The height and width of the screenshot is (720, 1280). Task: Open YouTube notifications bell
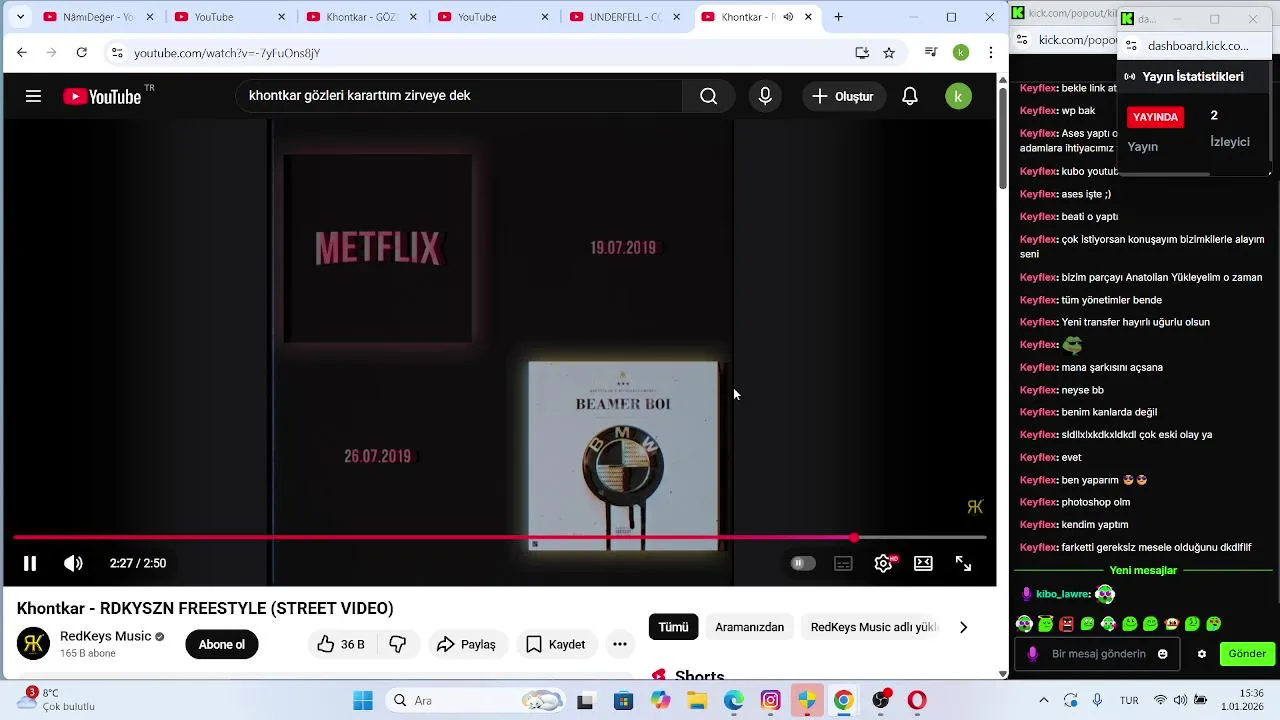click(x=910, y=96)
